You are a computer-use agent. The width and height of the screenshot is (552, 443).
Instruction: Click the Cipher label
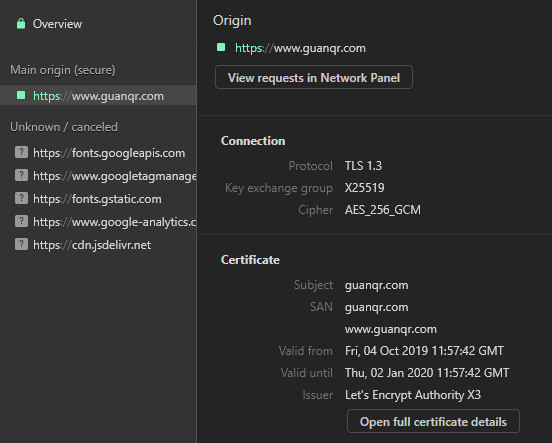(x=315, y=210)
